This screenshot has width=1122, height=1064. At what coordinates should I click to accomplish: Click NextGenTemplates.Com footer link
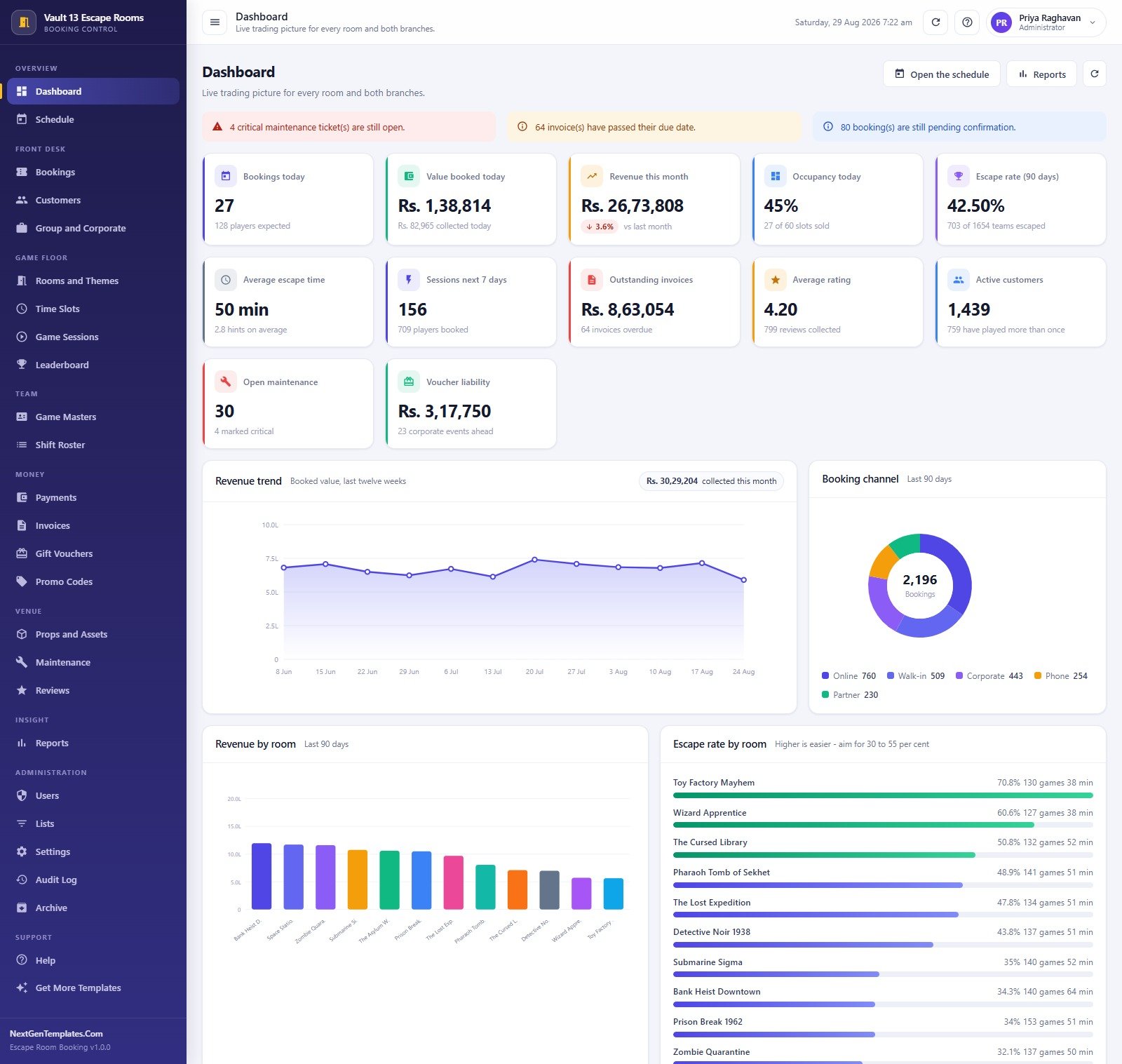pos(56,1033)
